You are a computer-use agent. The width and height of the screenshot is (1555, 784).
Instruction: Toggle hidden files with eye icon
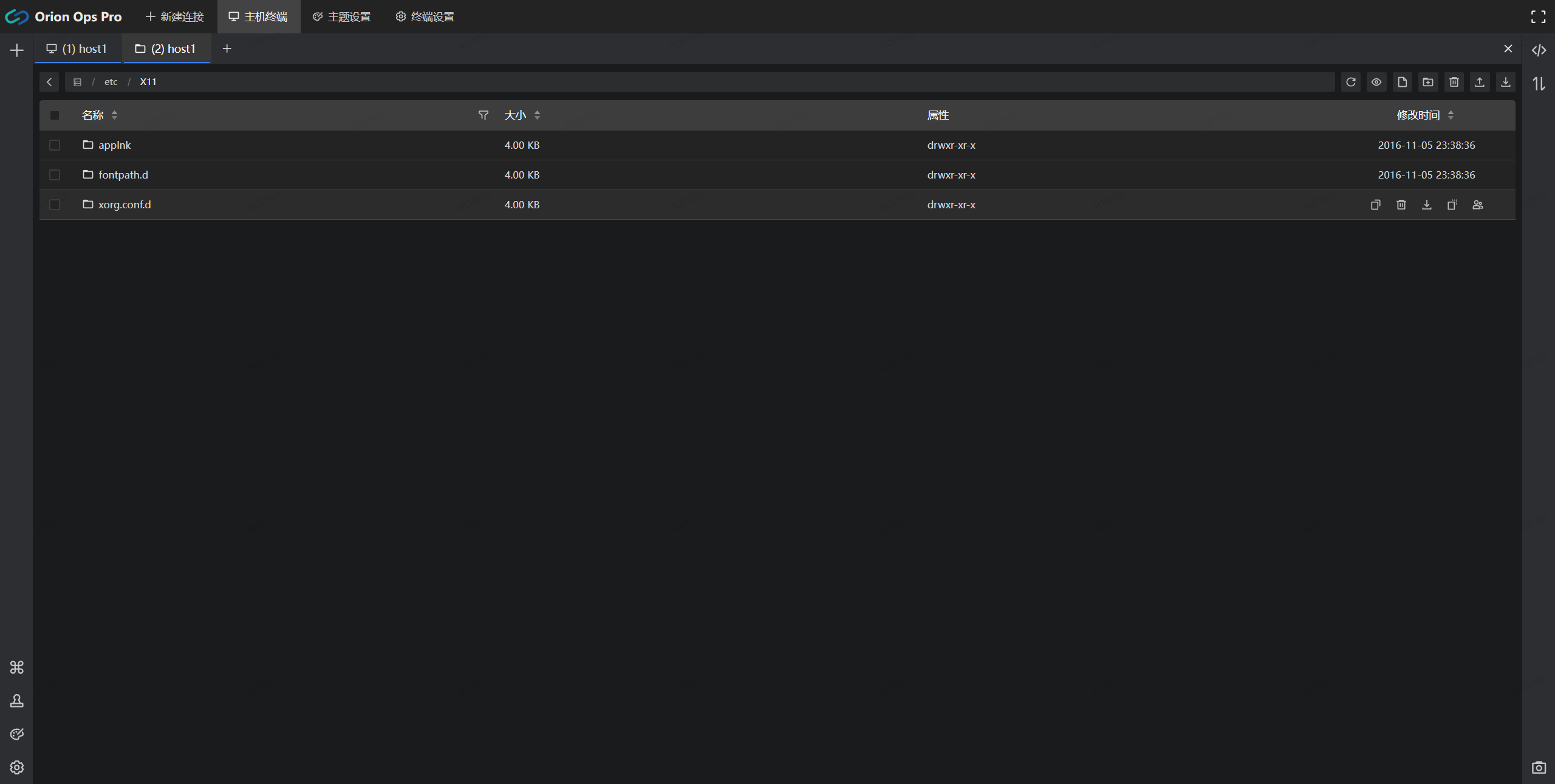coord(1376,82)
